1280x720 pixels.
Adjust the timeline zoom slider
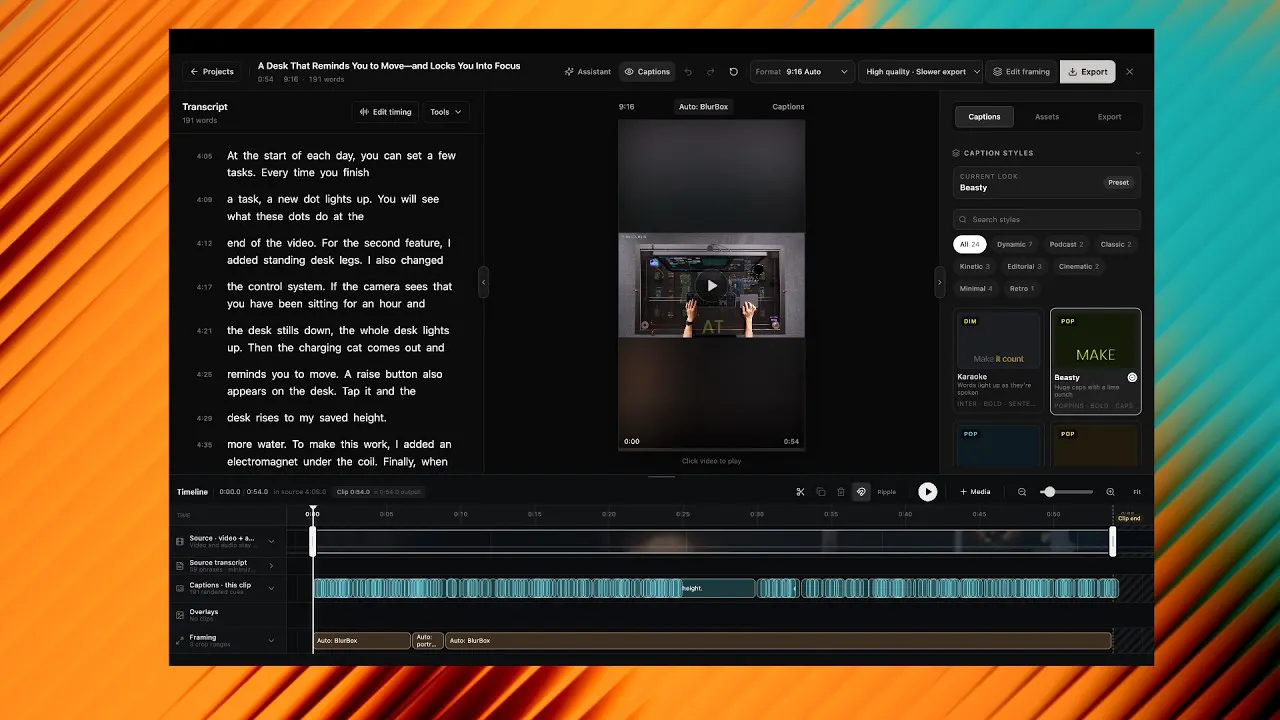[x=1066, y=492]
